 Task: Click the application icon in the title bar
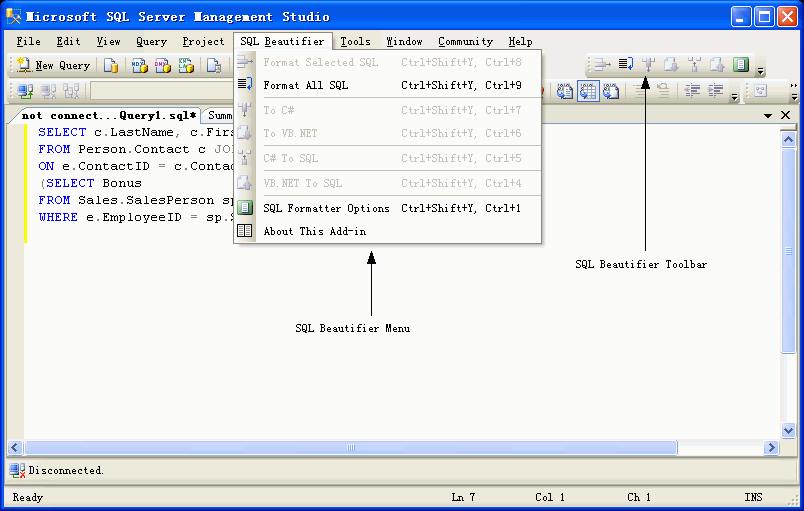click(13, 16)
